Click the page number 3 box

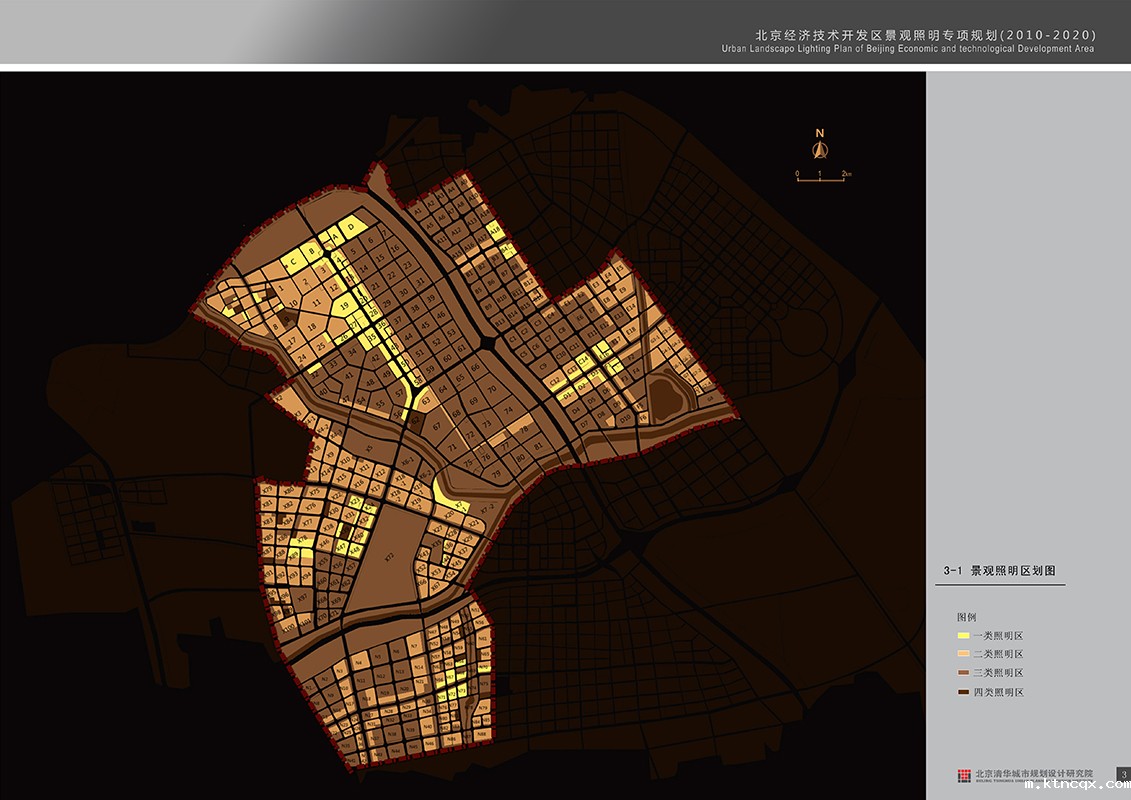coord(1123,775)
